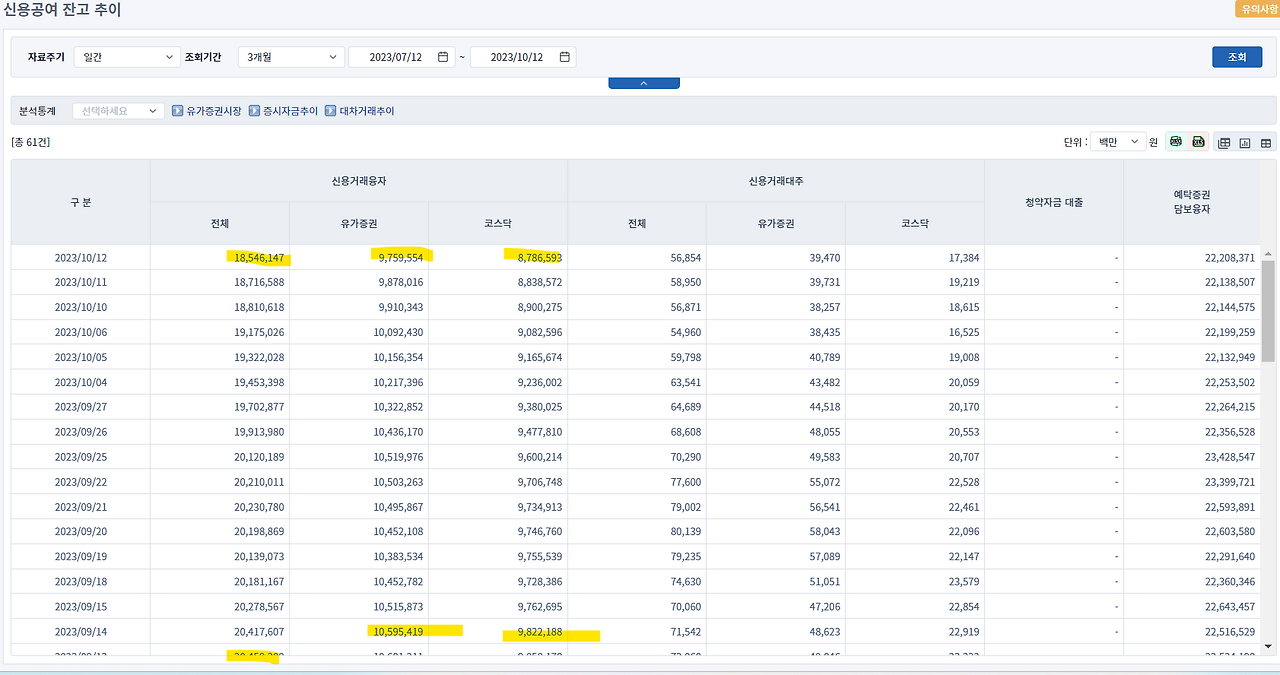The image size is (1280, 675).
Task: Open the calendar icon beside 2023/10/12
Action: (563, 57)
